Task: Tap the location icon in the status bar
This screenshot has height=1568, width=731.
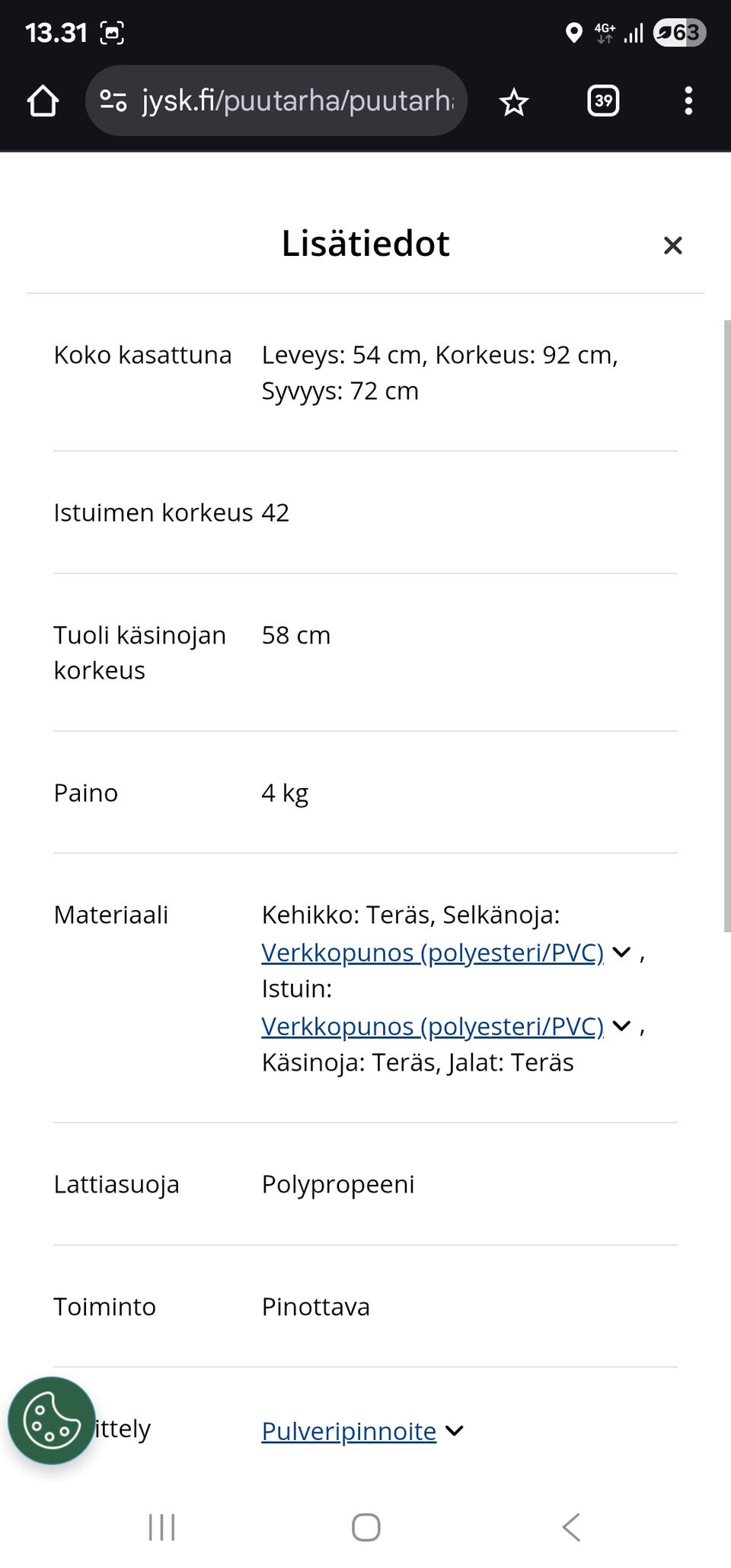Action: [575, 33]
